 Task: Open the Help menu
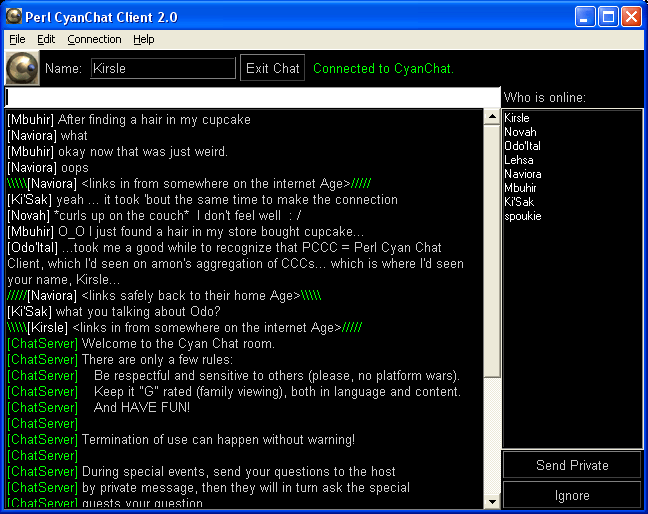tap(143, 39)
